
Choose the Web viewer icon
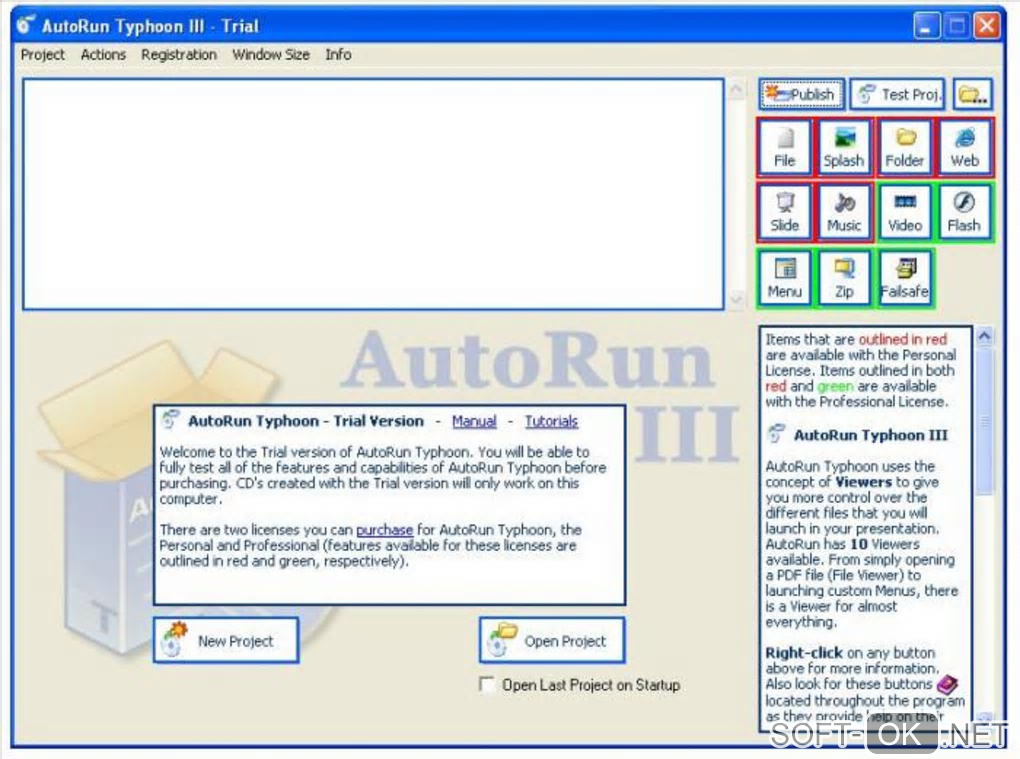coord(964,148)
